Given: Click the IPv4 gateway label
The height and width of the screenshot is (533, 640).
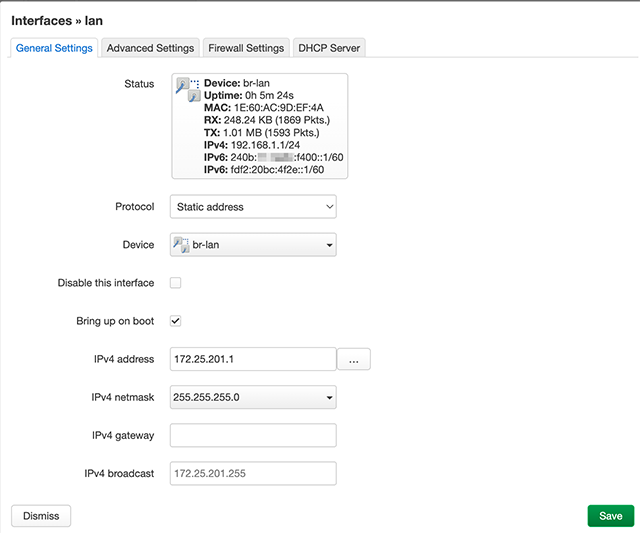Looking at the screenshot, I should [x=123, y=435].
